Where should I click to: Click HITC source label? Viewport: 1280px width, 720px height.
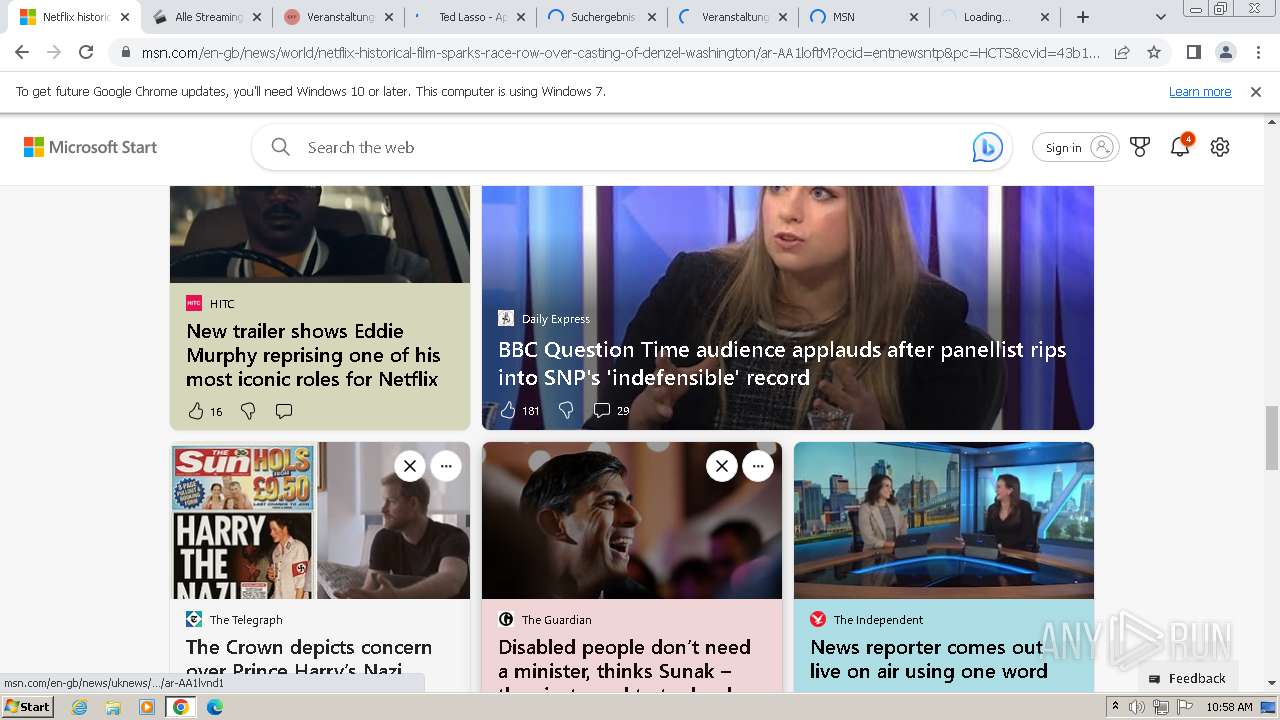222,303
